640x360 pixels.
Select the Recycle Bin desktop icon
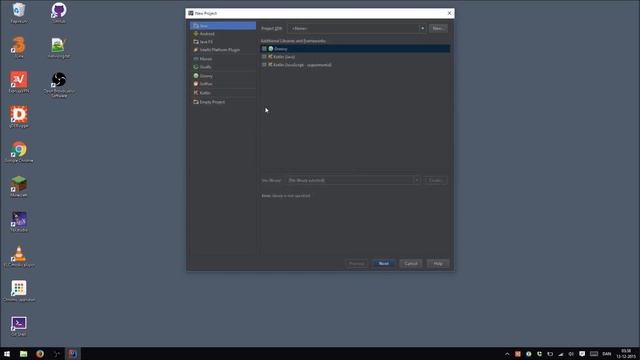19,13
